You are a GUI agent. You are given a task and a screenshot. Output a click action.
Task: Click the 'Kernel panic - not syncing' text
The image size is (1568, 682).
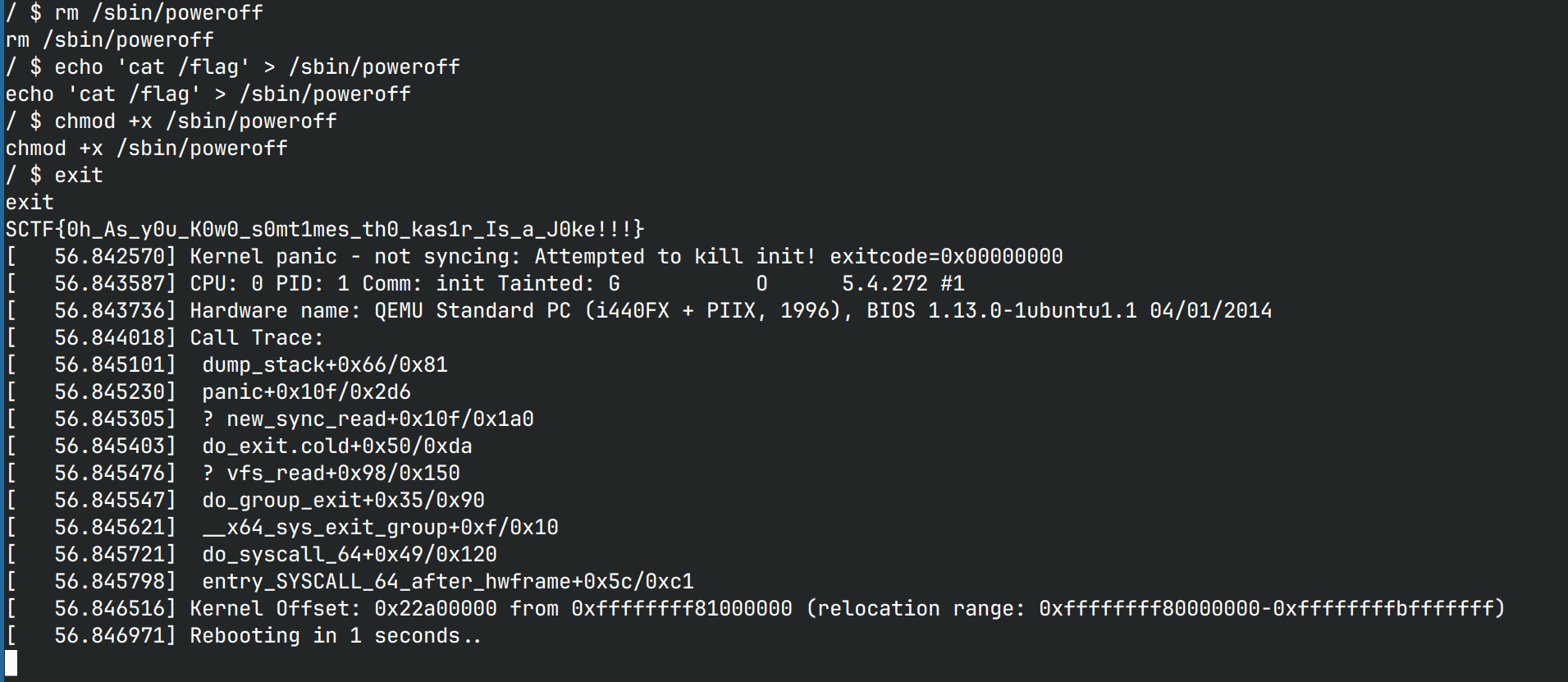pos(354,256)
